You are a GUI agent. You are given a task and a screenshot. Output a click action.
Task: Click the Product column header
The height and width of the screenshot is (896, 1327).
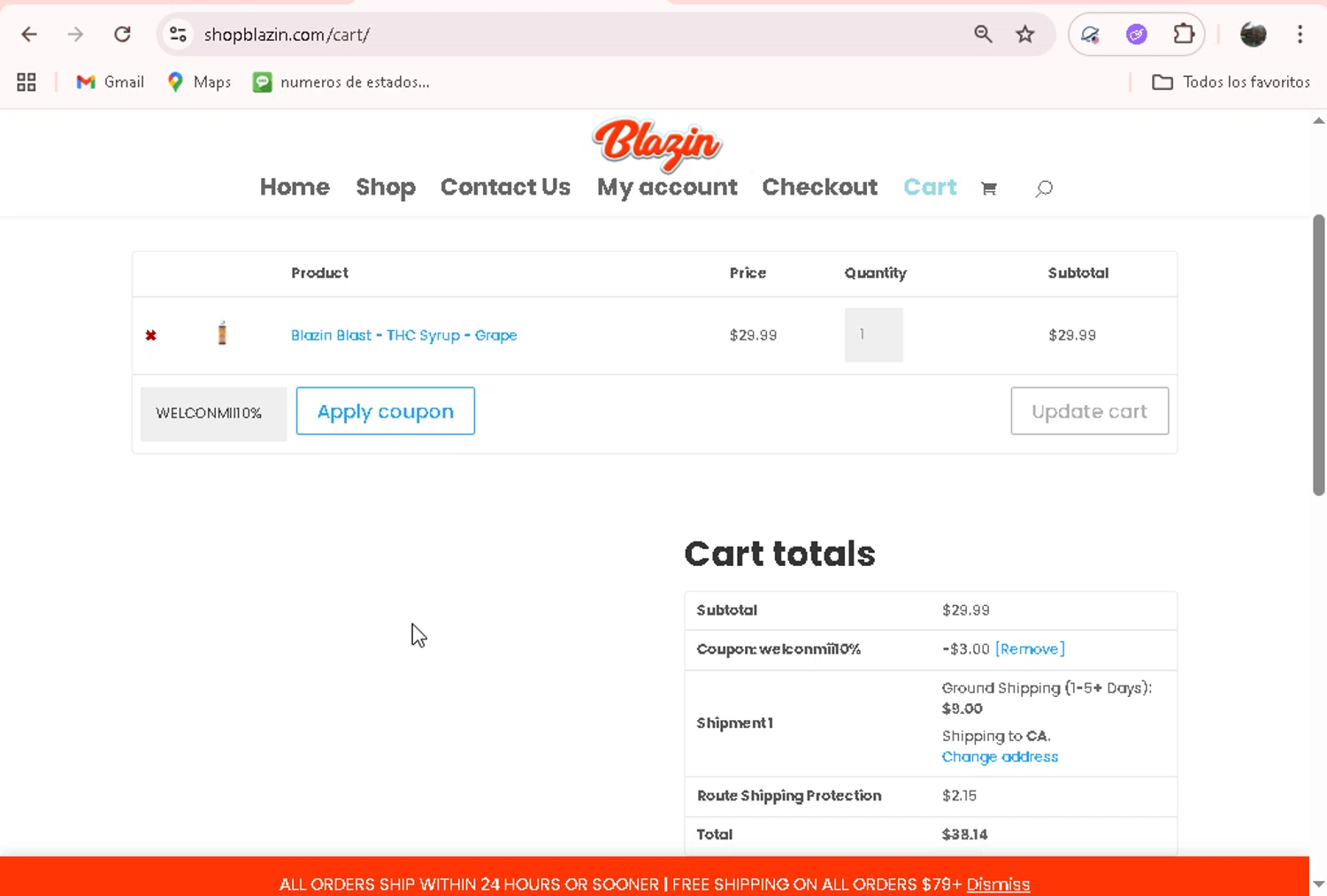pos(319,273)
